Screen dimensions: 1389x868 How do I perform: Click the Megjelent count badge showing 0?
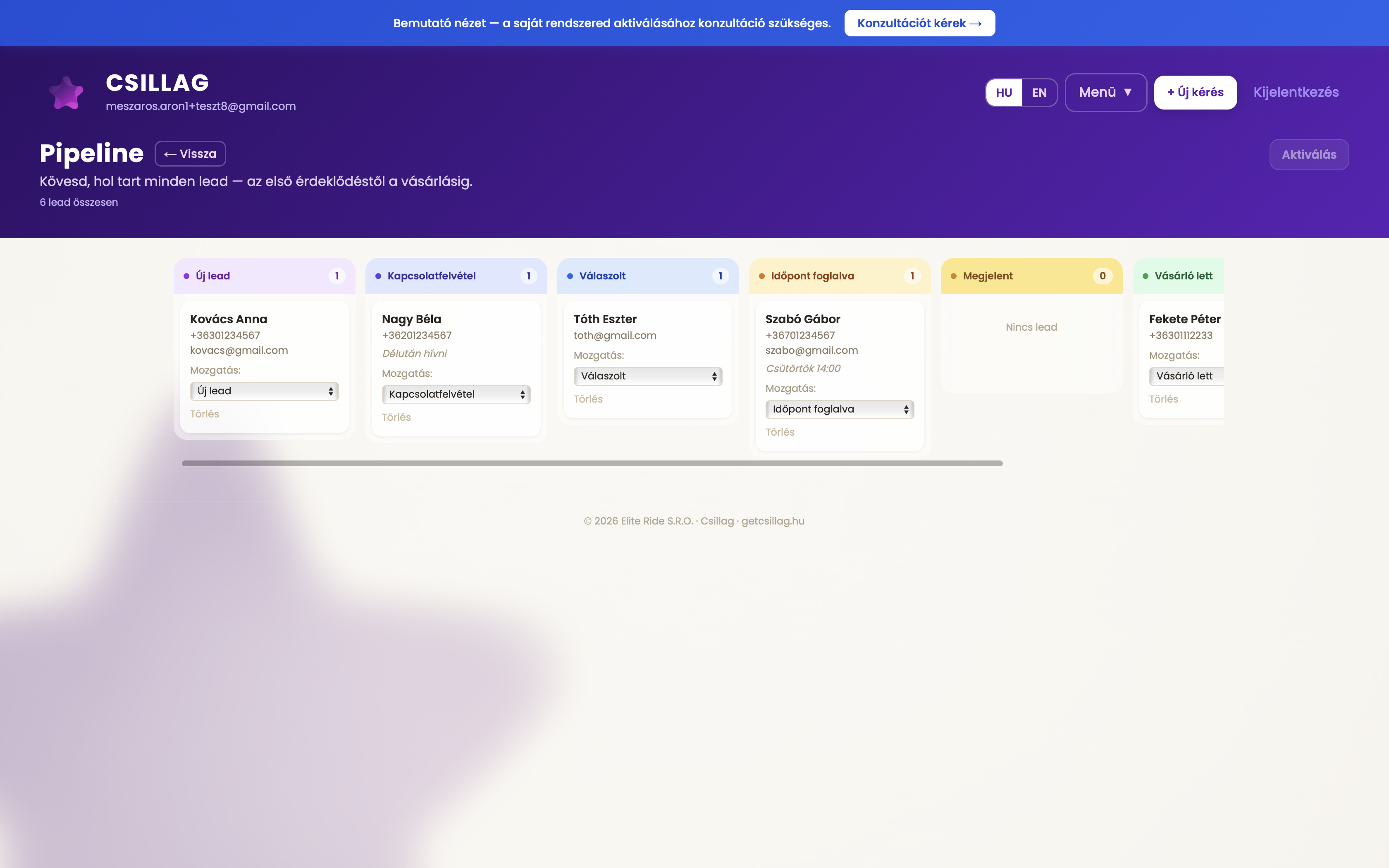[1103, 276]
